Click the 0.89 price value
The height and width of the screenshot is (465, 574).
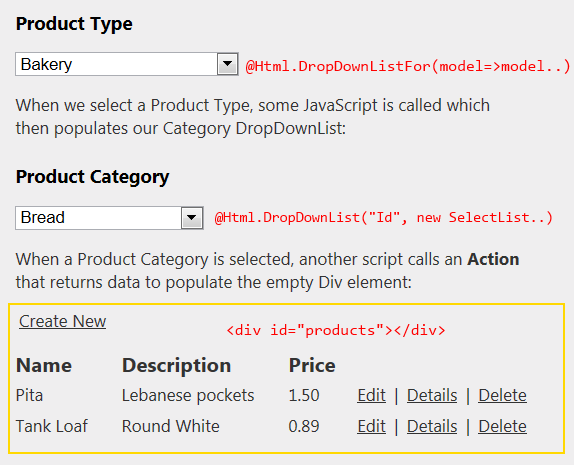point(304,426)
